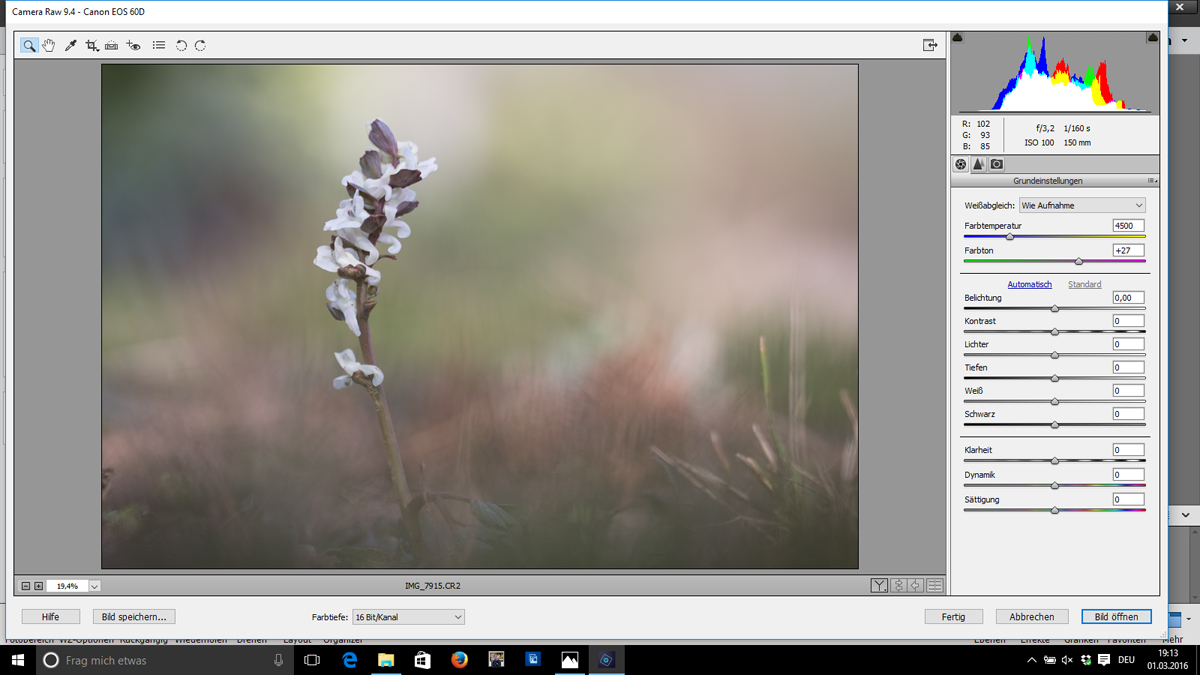Screen dimensions: 1200x675
Task: Click the Hilfe button
Action: pos(51,617)
